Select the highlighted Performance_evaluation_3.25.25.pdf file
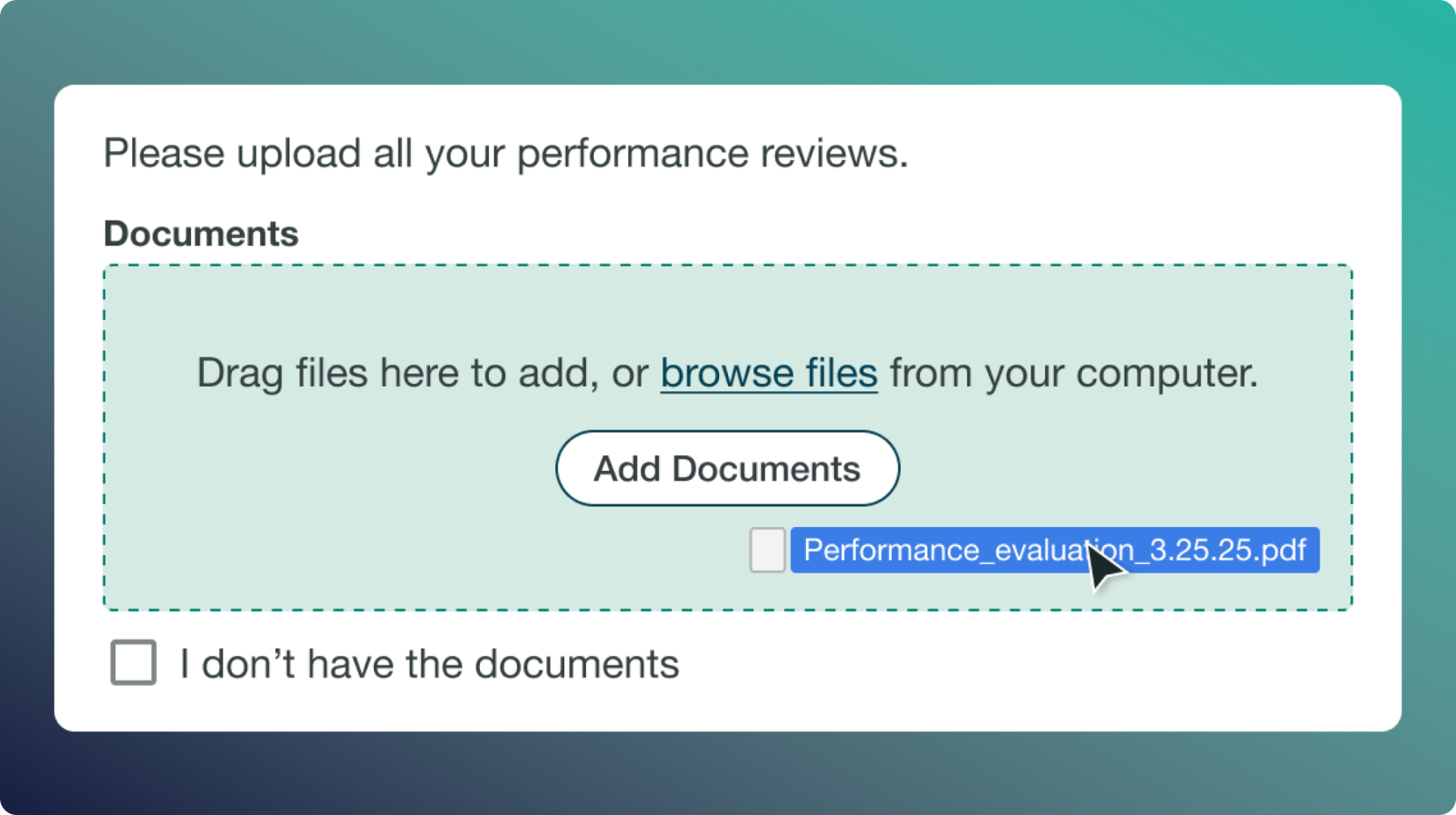 1054,550
